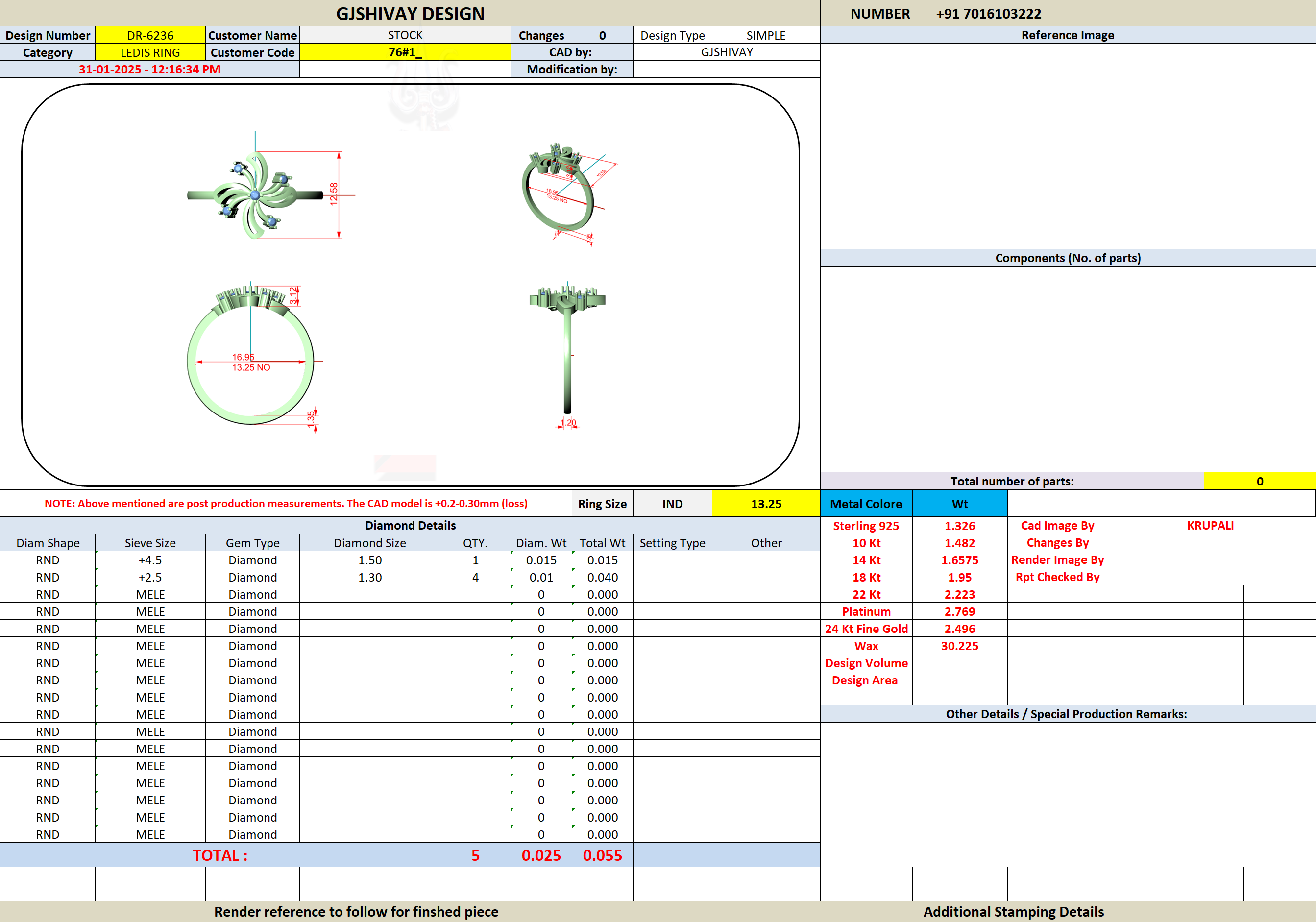Select the 24 Kt Fine Gold weight 2.496
The height and width of the screenshot is (922, 1316).
(959, 629)
